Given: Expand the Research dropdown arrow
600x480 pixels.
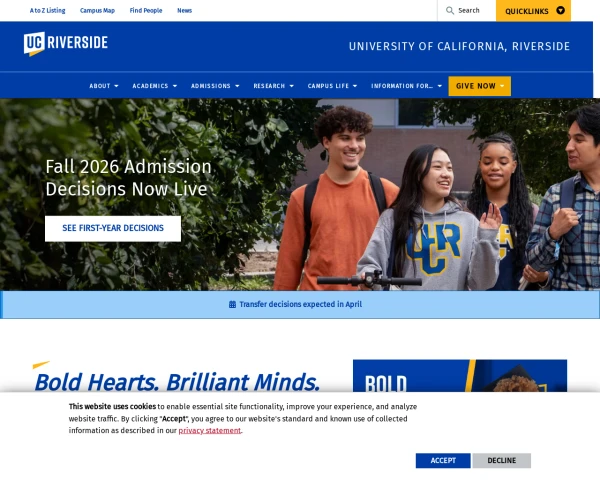Looking at the screenshot, I should [x=292, y=86].
